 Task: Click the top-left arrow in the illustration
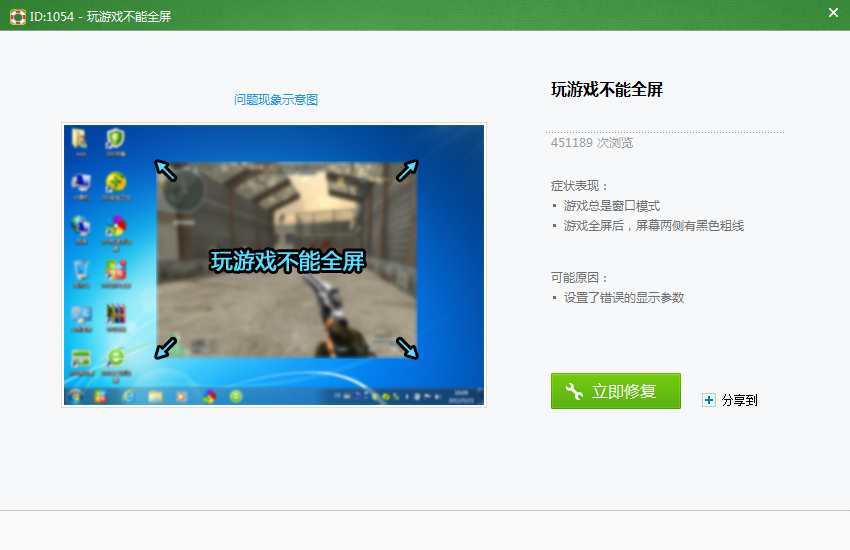[166, 170]
